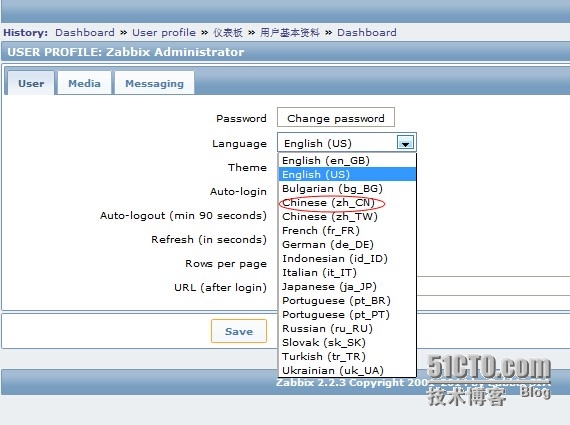Choose Portuguese (pt_PT) language
Screen dimensions: 570x425
click(x=347, y=314)
